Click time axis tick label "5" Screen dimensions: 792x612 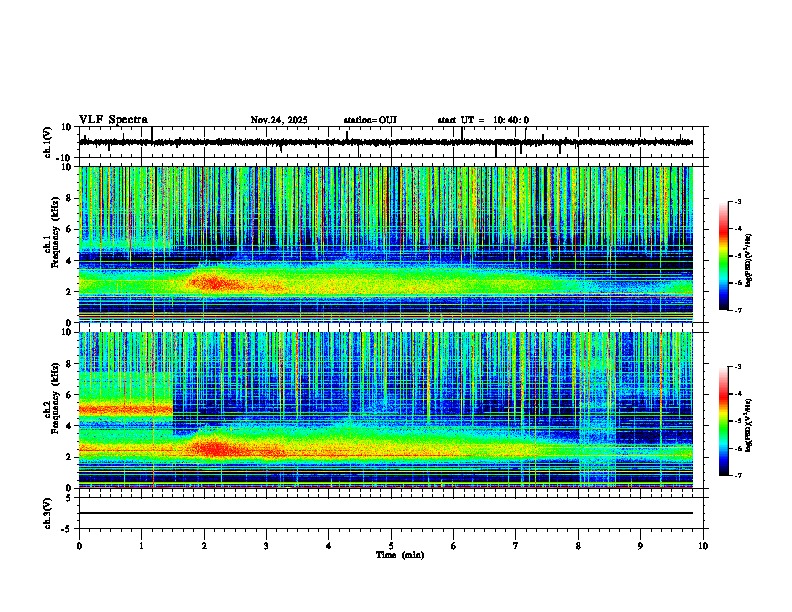click(391, 546)
